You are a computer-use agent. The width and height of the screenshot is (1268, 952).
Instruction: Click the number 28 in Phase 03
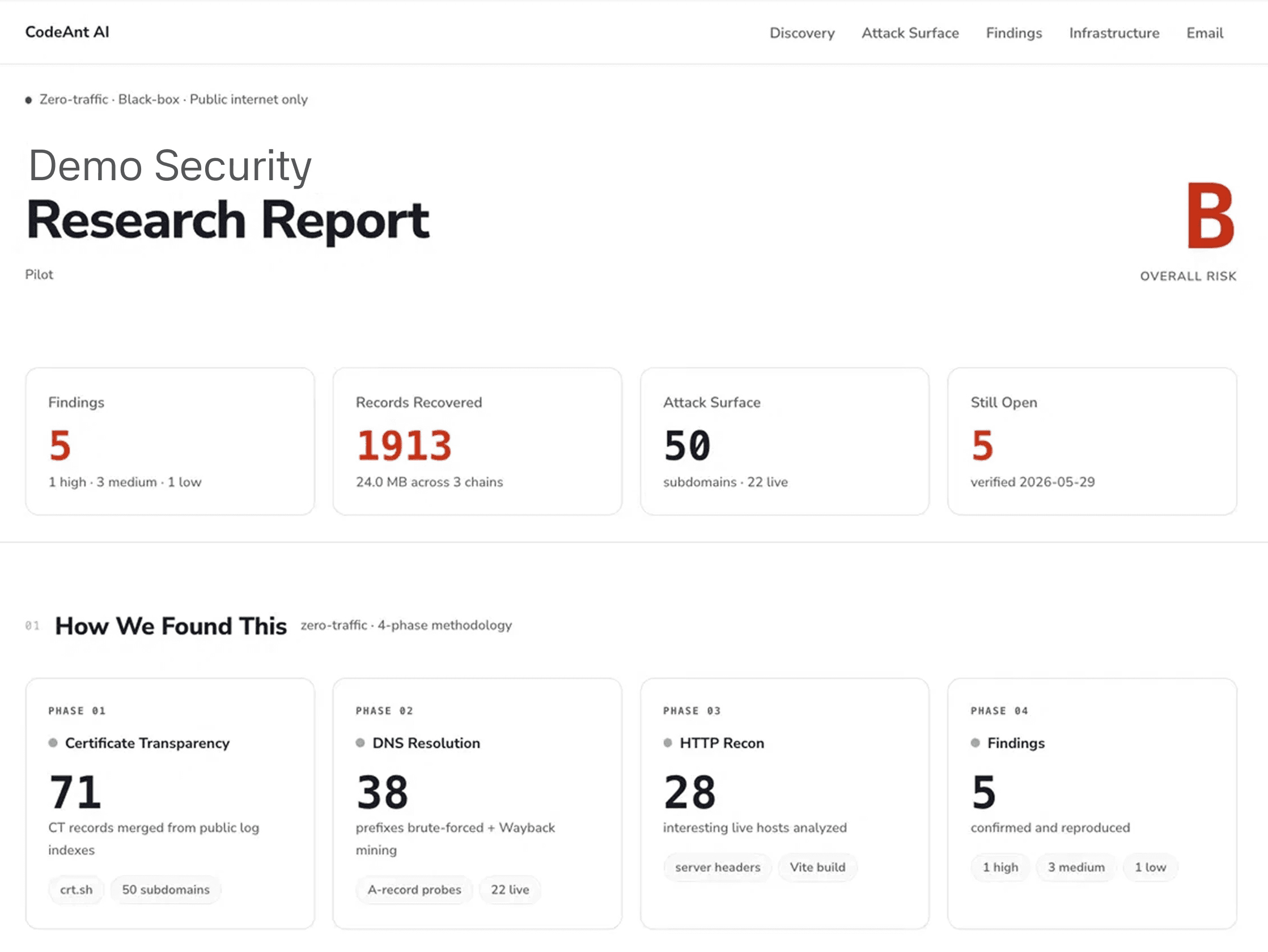690,792
